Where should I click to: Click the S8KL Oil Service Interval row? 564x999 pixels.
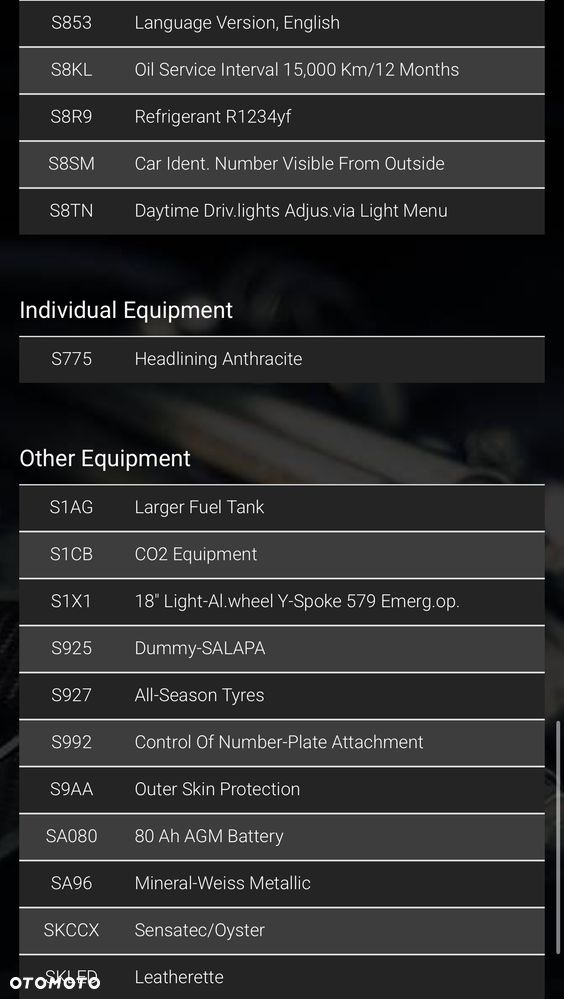tap(282, 70)
